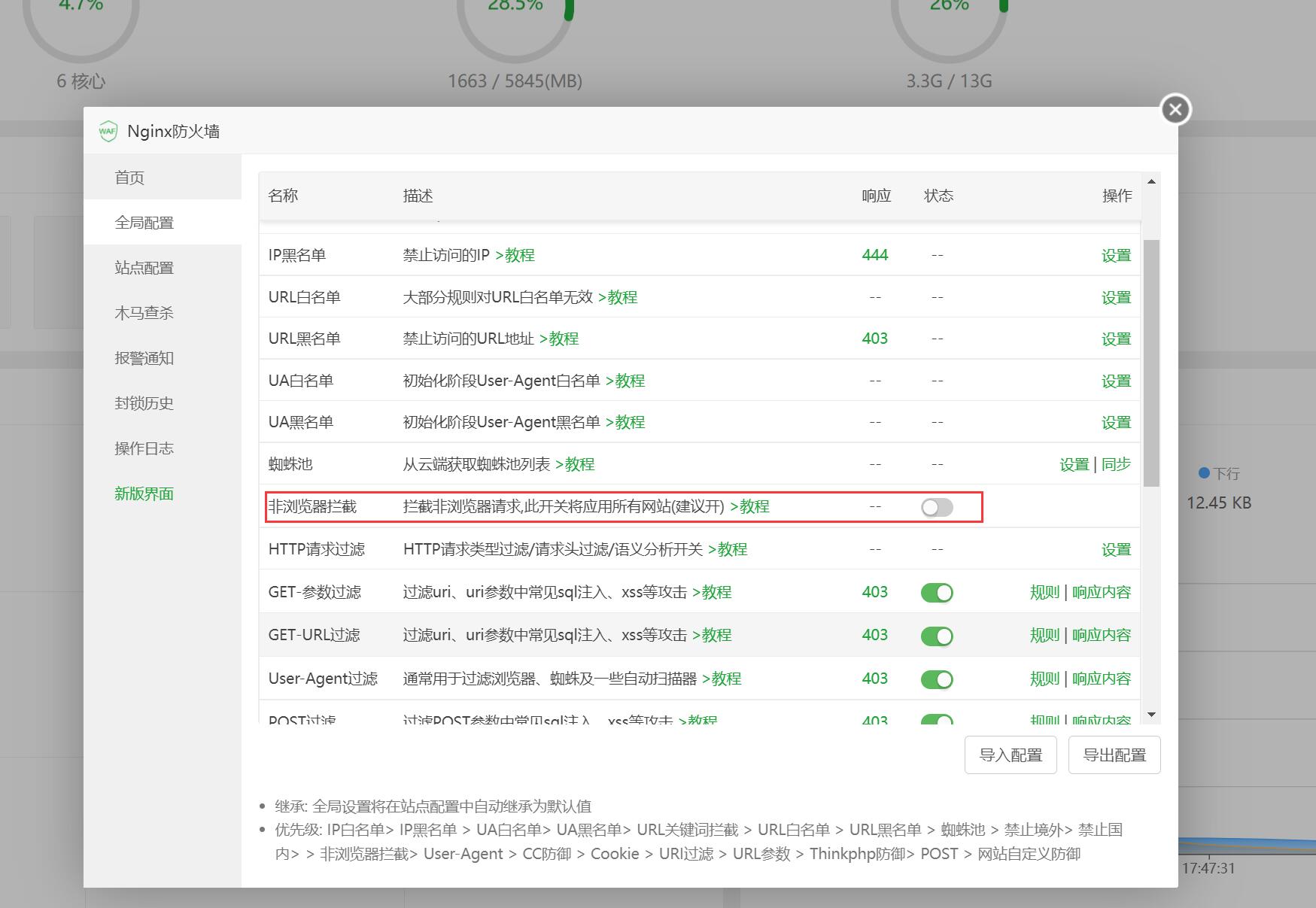Open 设置 for IP黑名单

coord(1116,256)
